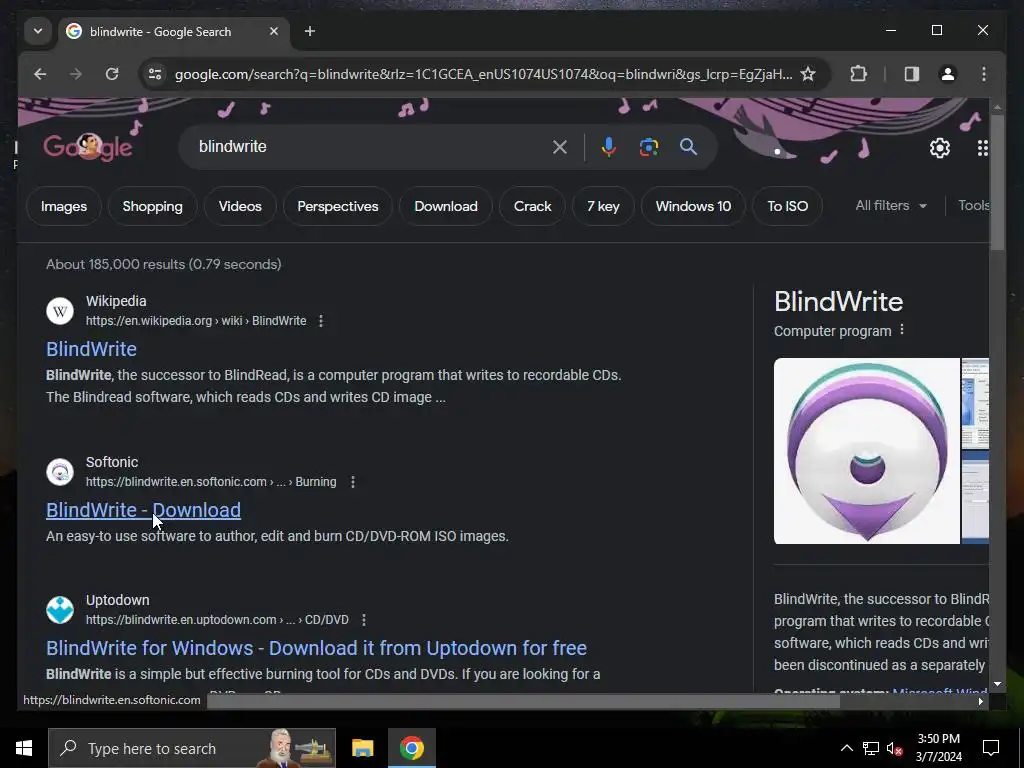Open the Chrome extensions menu
This screenshot has height=768, width=1024.
pos(859,74)
